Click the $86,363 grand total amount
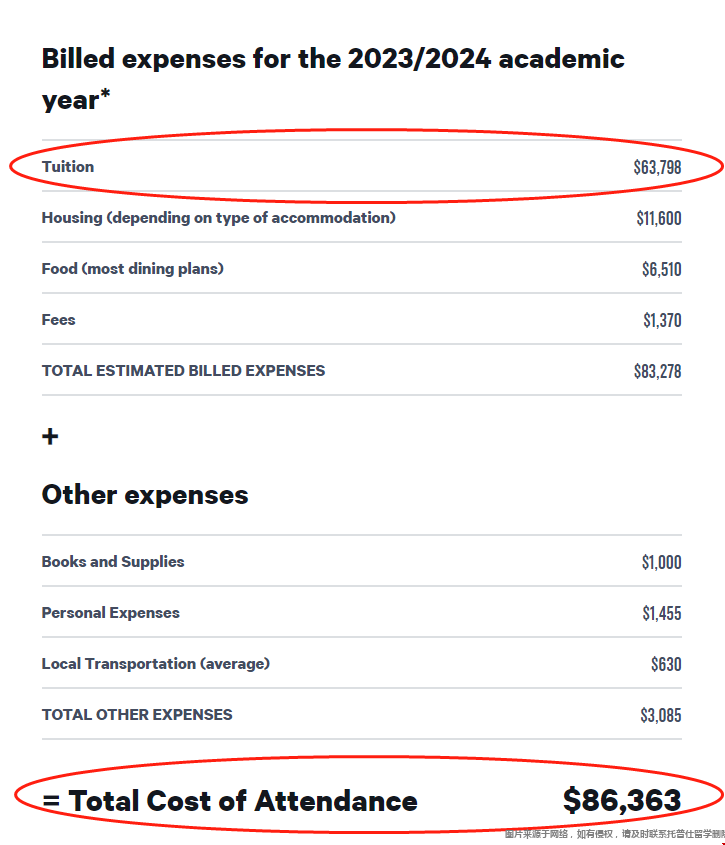Image resolution: width=725 pixels, height=845 pixels. pyautogui.click(x=622, y=800)
